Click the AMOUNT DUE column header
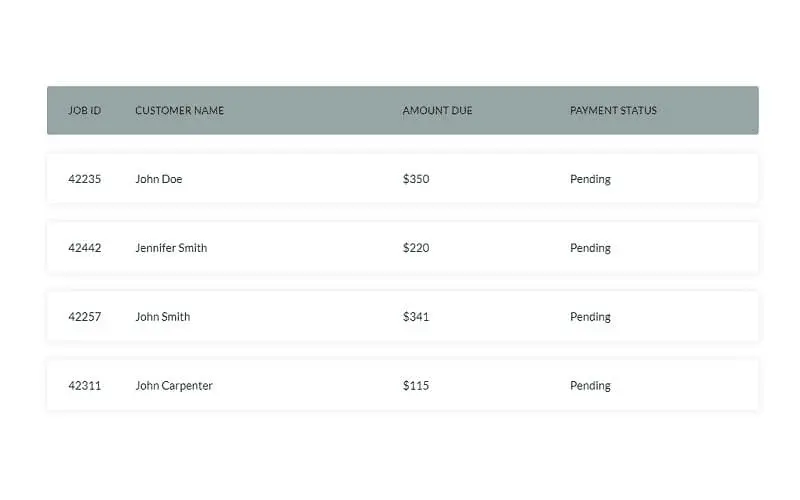800x500 pixels. (x=437, y=110)
